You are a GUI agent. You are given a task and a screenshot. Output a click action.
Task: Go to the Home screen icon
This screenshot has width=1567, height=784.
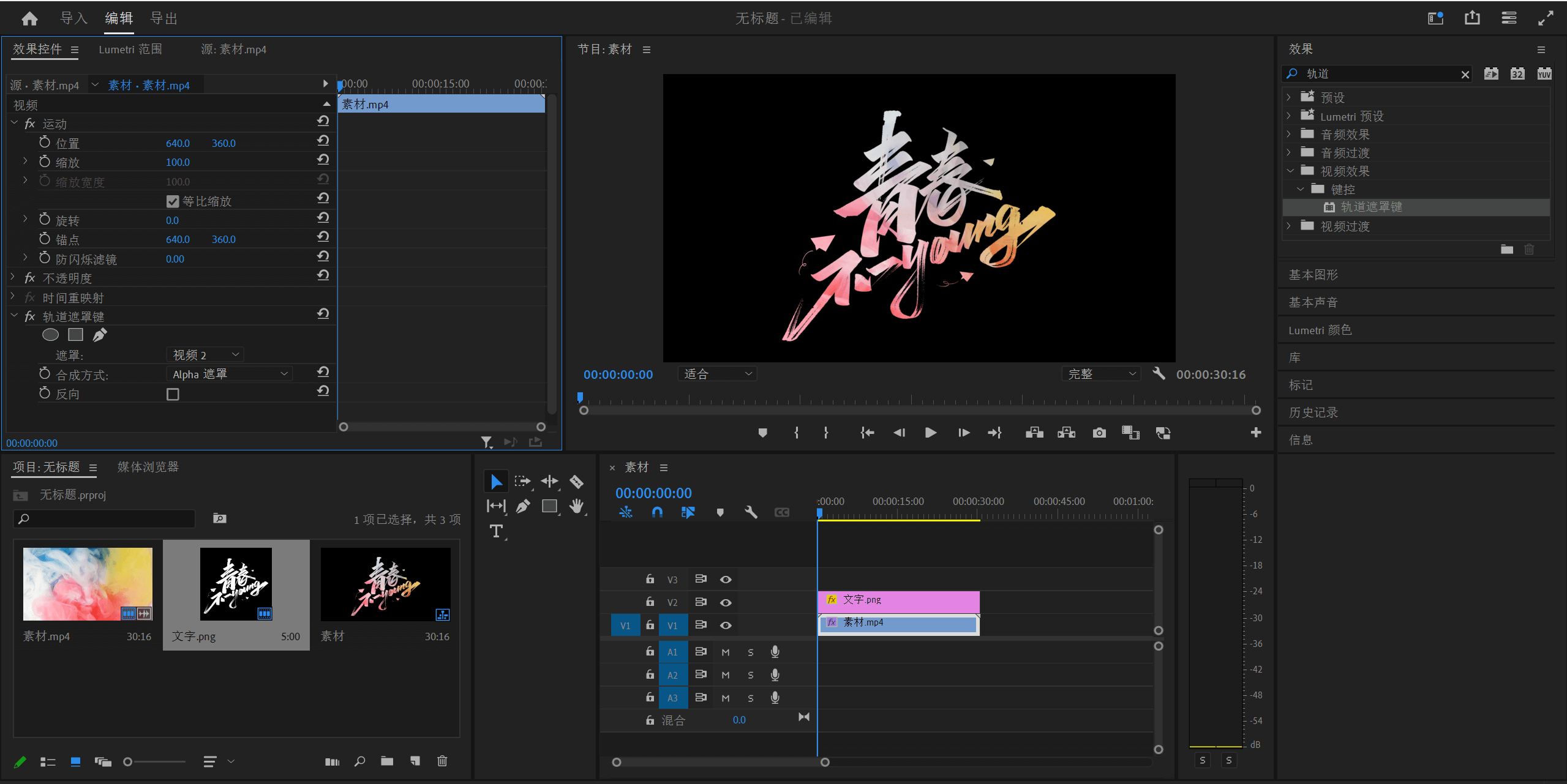point(29,19)
